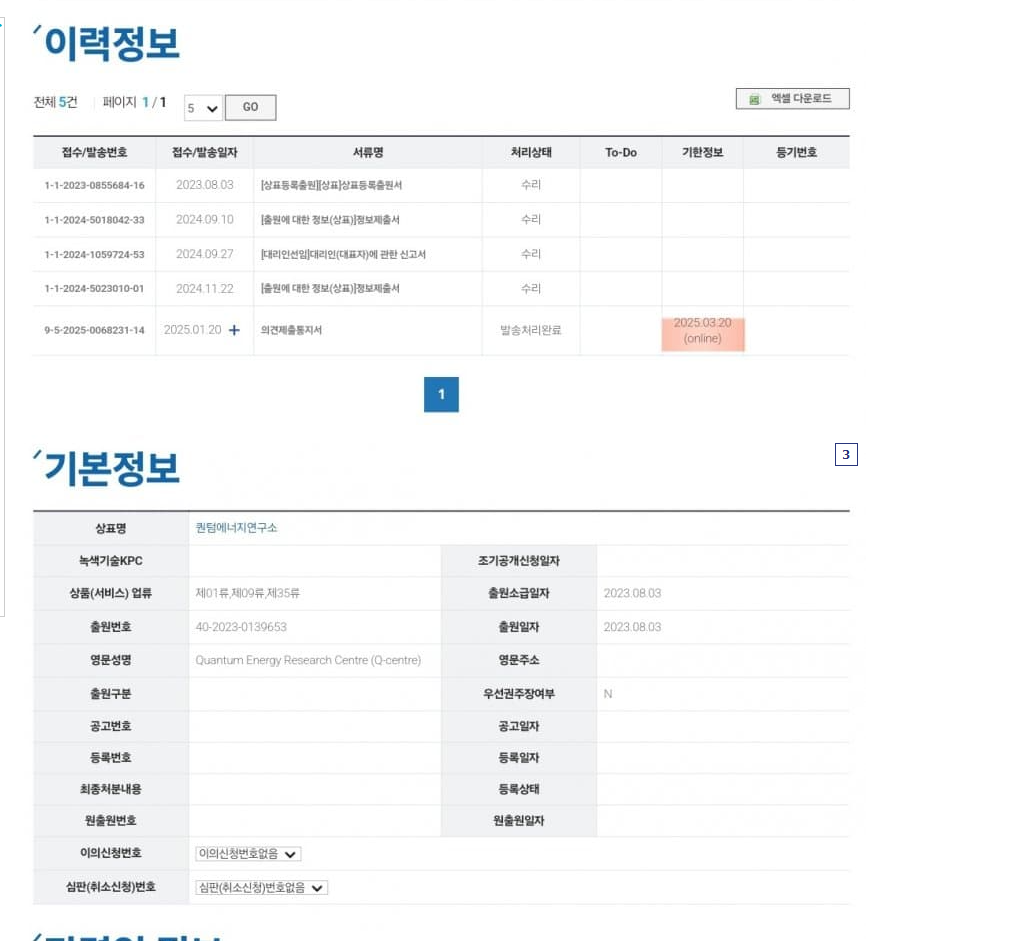Click the 접수/발송번호 column header
Image resolution: width=1035 pixels, height=941 pixels.
coord(94,152)
